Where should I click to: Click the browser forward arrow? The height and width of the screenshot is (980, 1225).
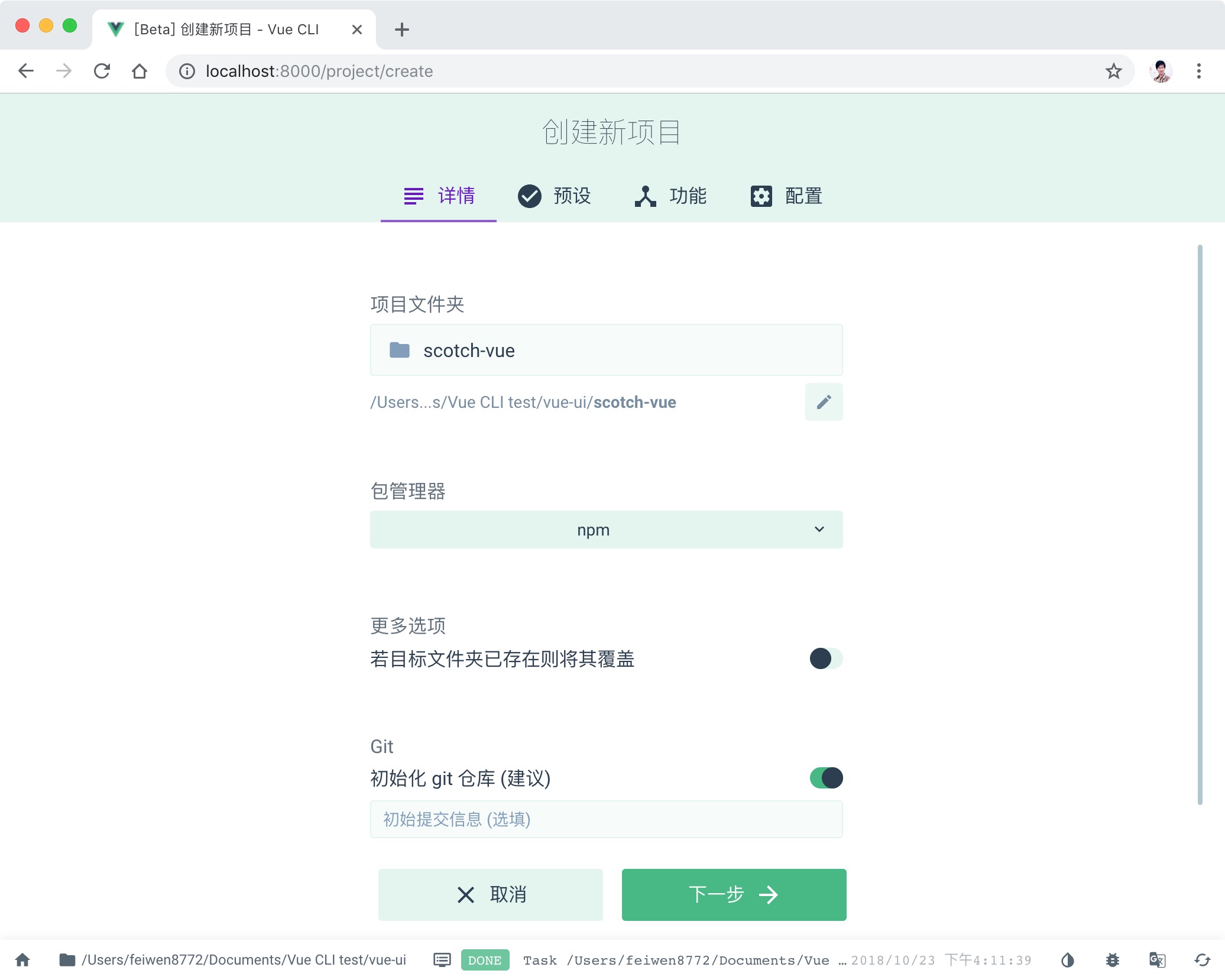point(64,71)
